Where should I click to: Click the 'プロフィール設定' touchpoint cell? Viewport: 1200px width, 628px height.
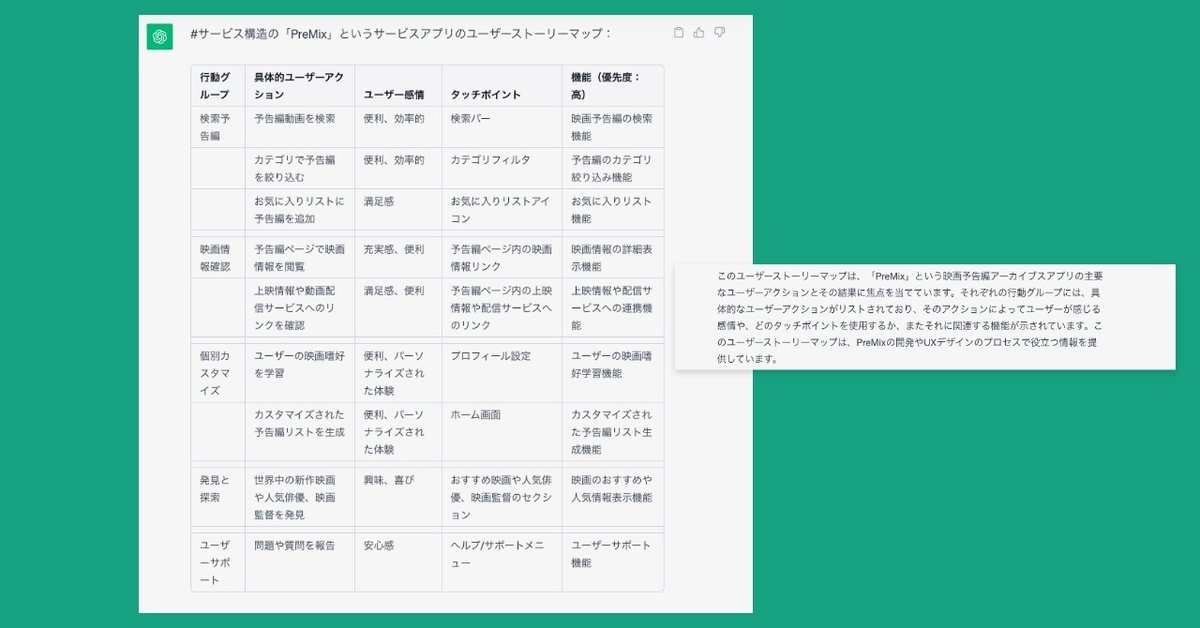pyautogui.click(x=502, y=373)
